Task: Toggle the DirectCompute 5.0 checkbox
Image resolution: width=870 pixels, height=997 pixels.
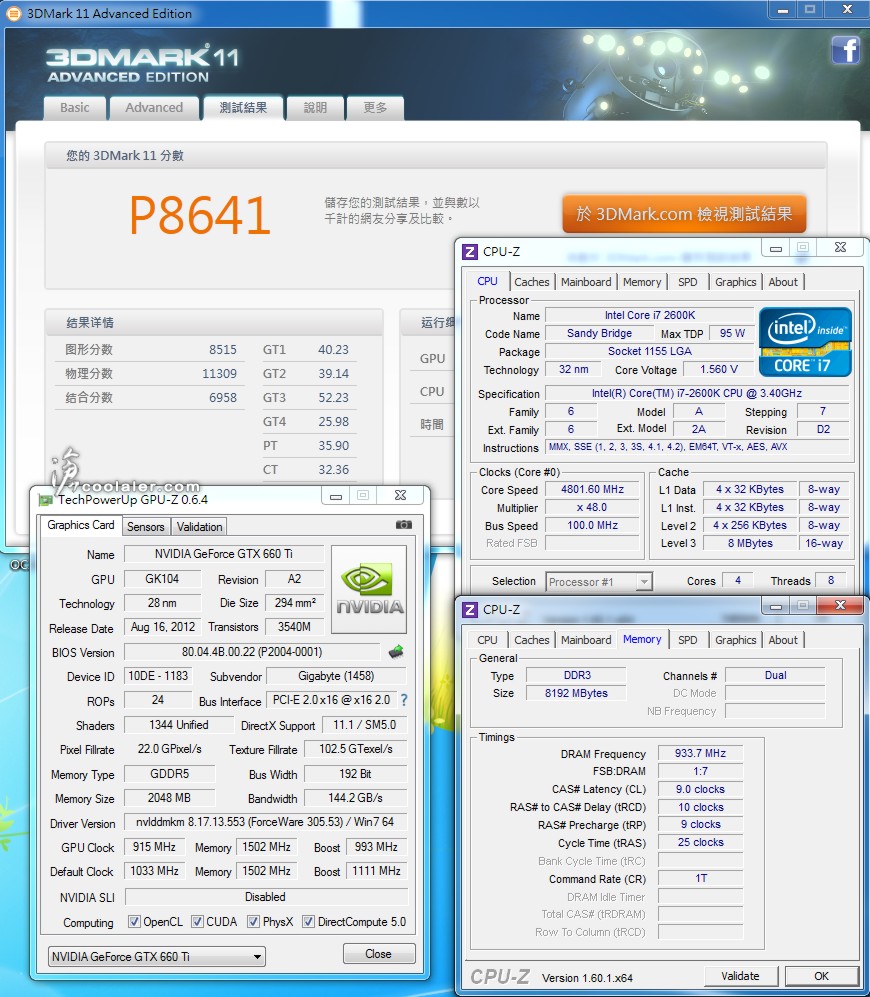Action: [308, 921]
